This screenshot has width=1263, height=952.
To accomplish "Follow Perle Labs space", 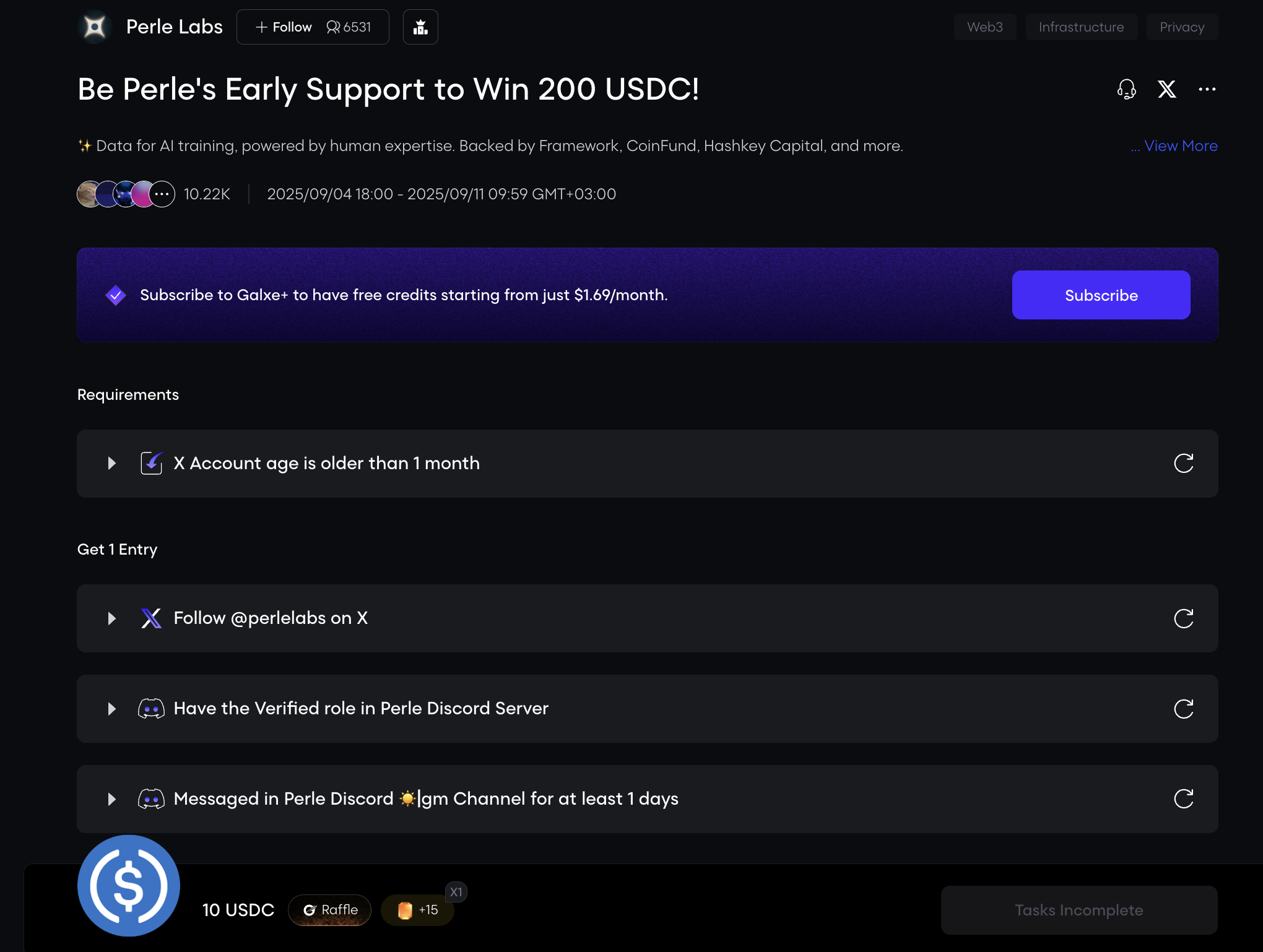I will [x=284, y=27].
